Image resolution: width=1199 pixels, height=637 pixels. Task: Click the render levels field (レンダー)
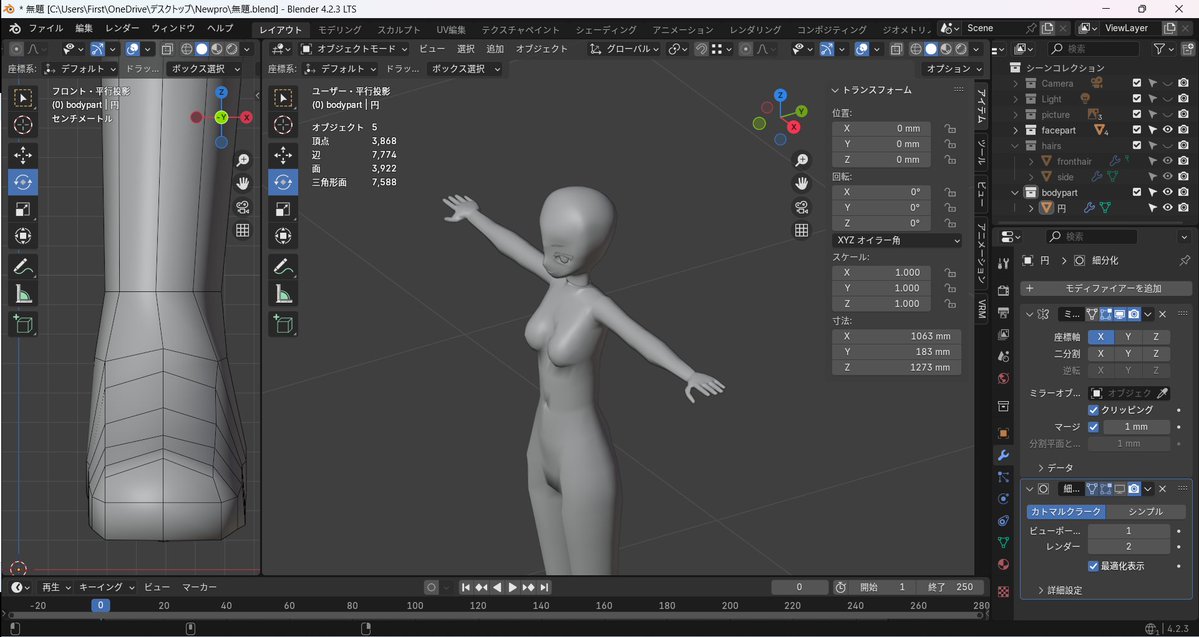(x=1129, y=547)
